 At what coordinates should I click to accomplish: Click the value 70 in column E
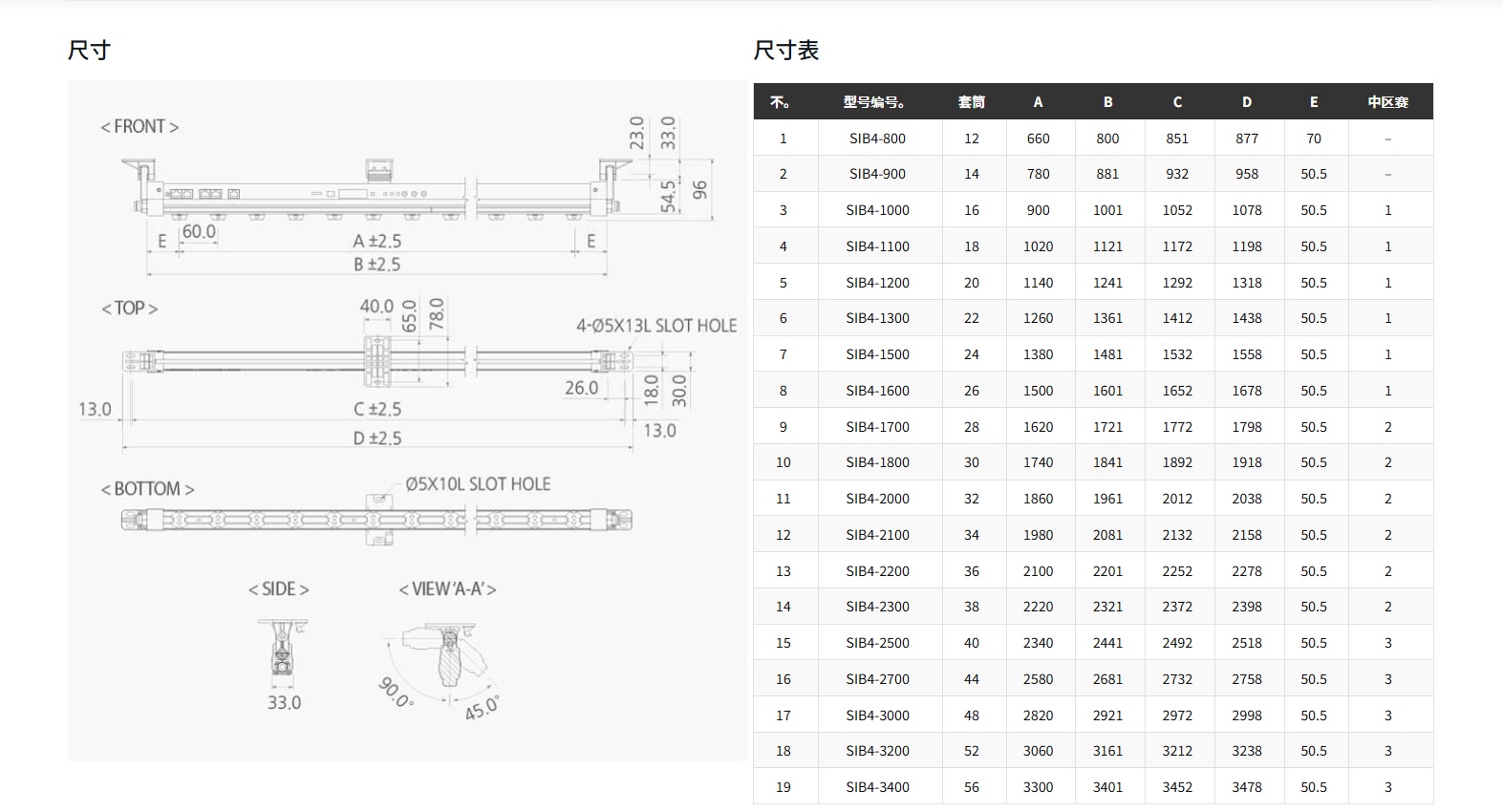(x=1313, y=139)
